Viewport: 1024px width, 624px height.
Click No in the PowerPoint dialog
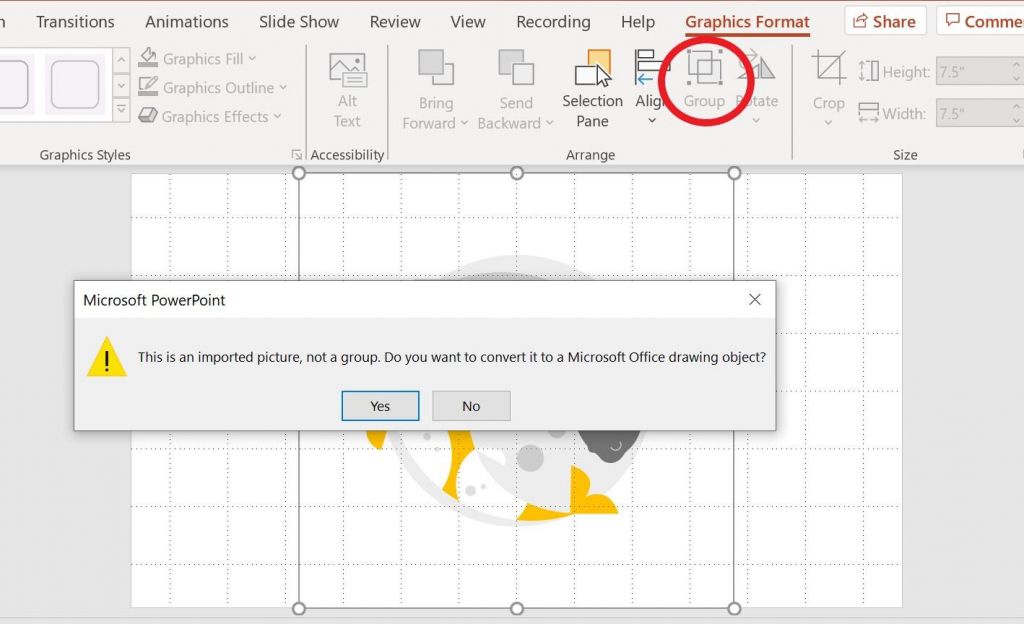pyautogui.click(x=471, y=405)
